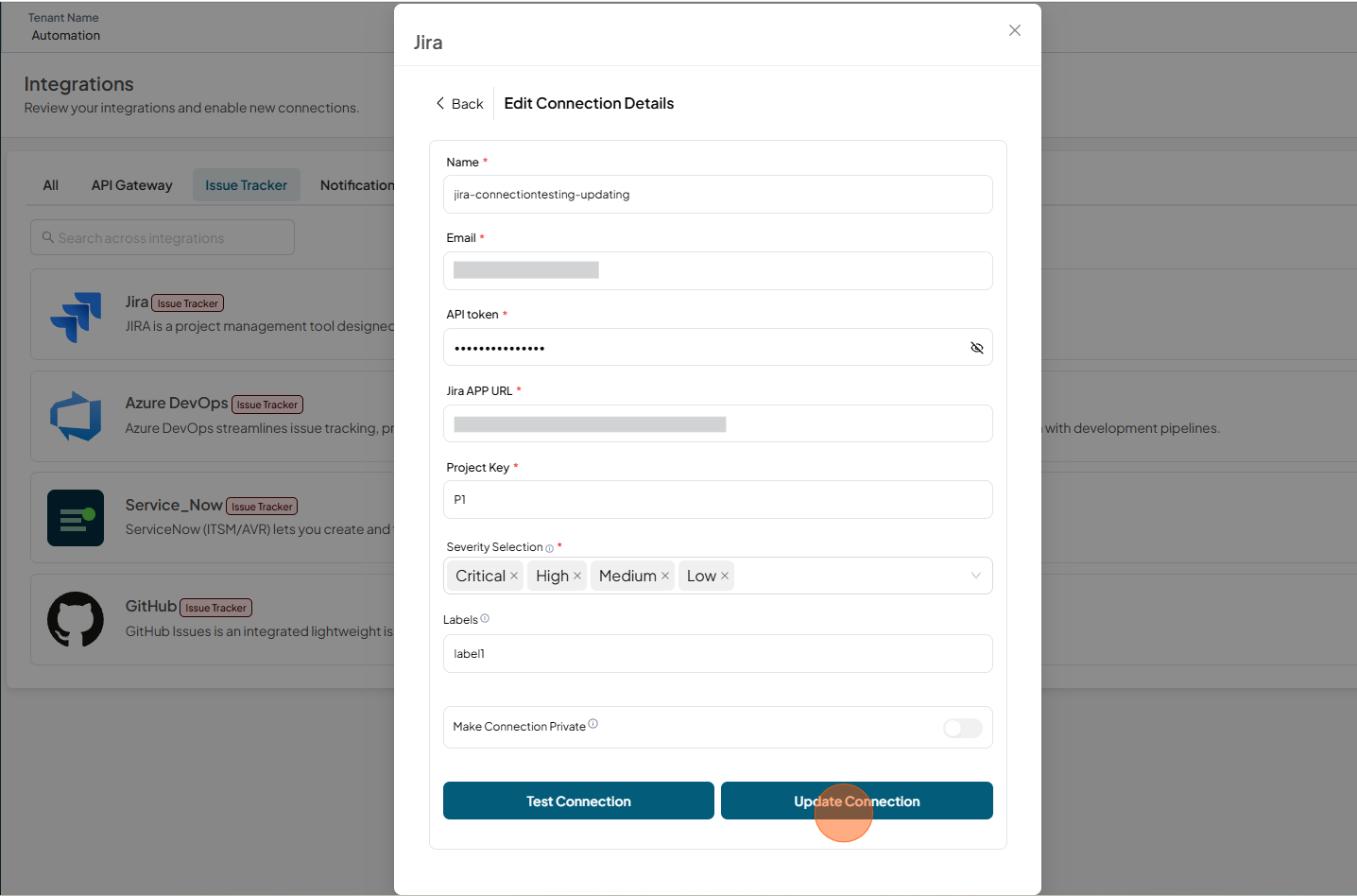
Task: Click the Jira Issue Tracker badge
Action: point(188,303)
